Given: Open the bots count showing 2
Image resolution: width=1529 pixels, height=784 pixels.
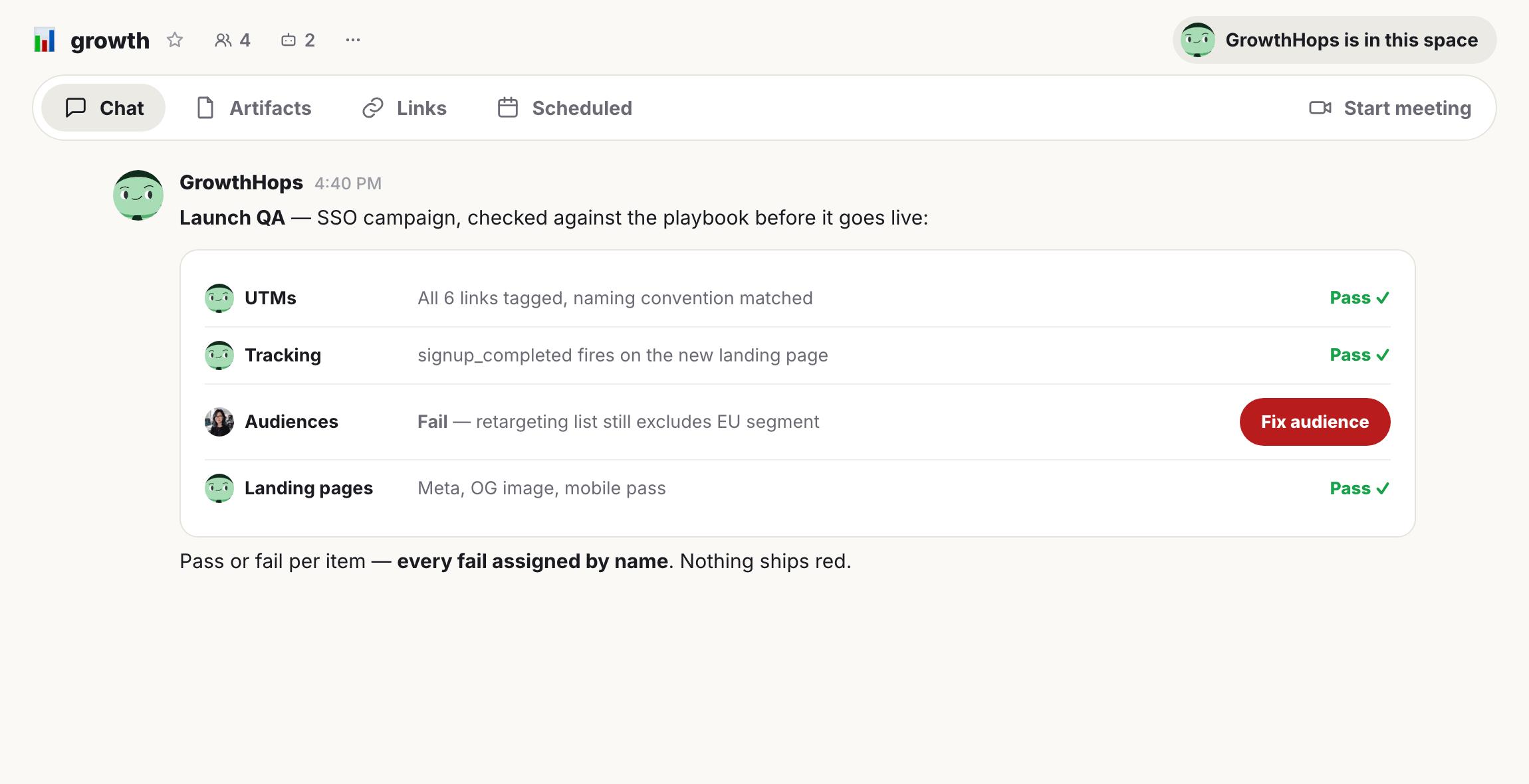Looking at the screenshot, I should click(298, 40).
